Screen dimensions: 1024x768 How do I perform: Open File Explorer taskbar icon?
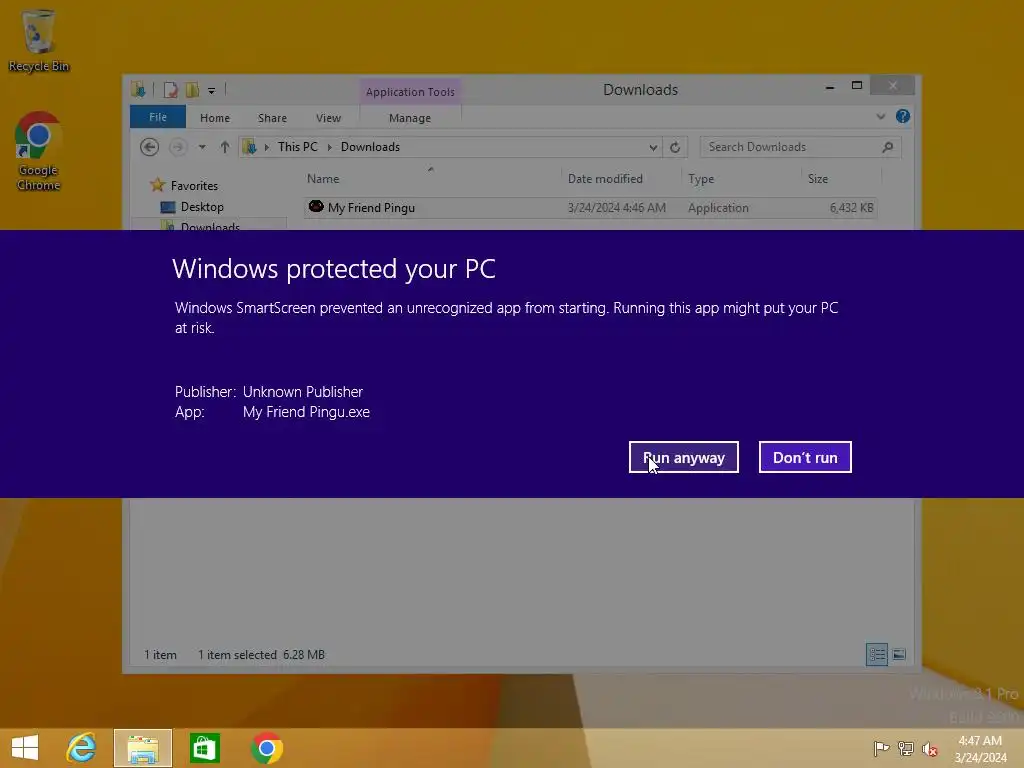[x=143, y=748]
